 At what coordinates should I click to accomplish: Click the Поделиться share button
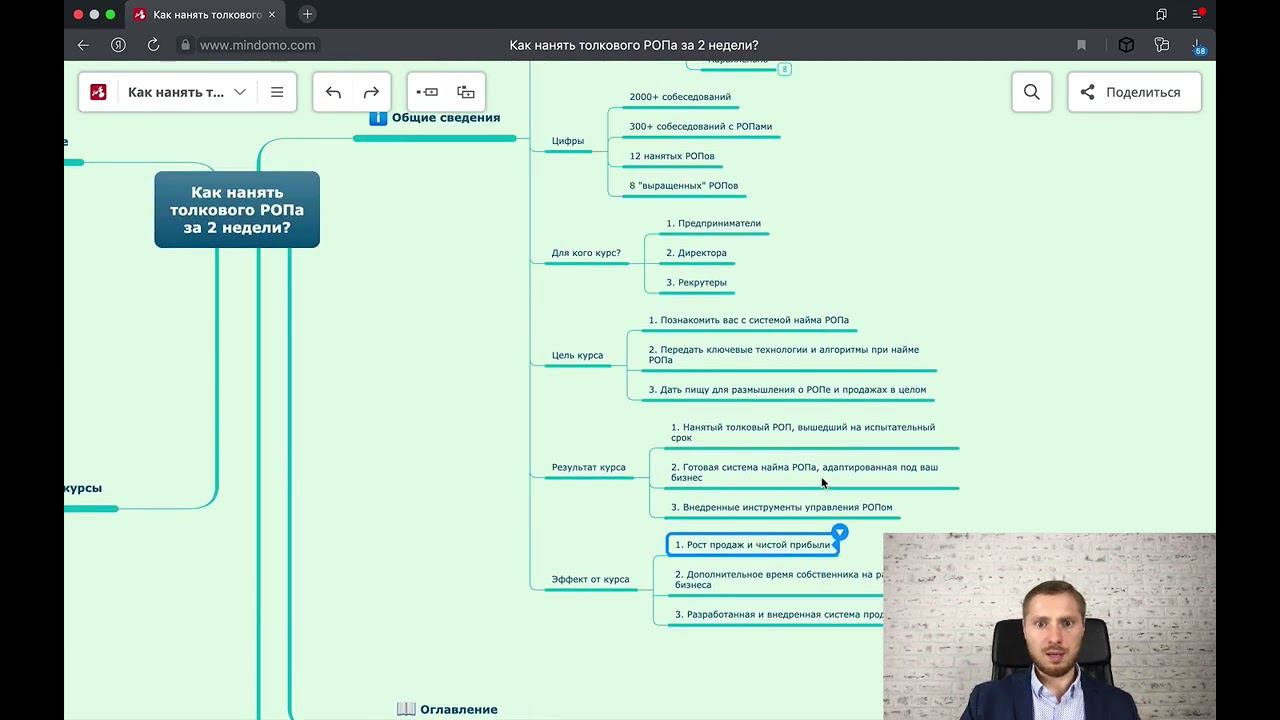[1134, 92]
